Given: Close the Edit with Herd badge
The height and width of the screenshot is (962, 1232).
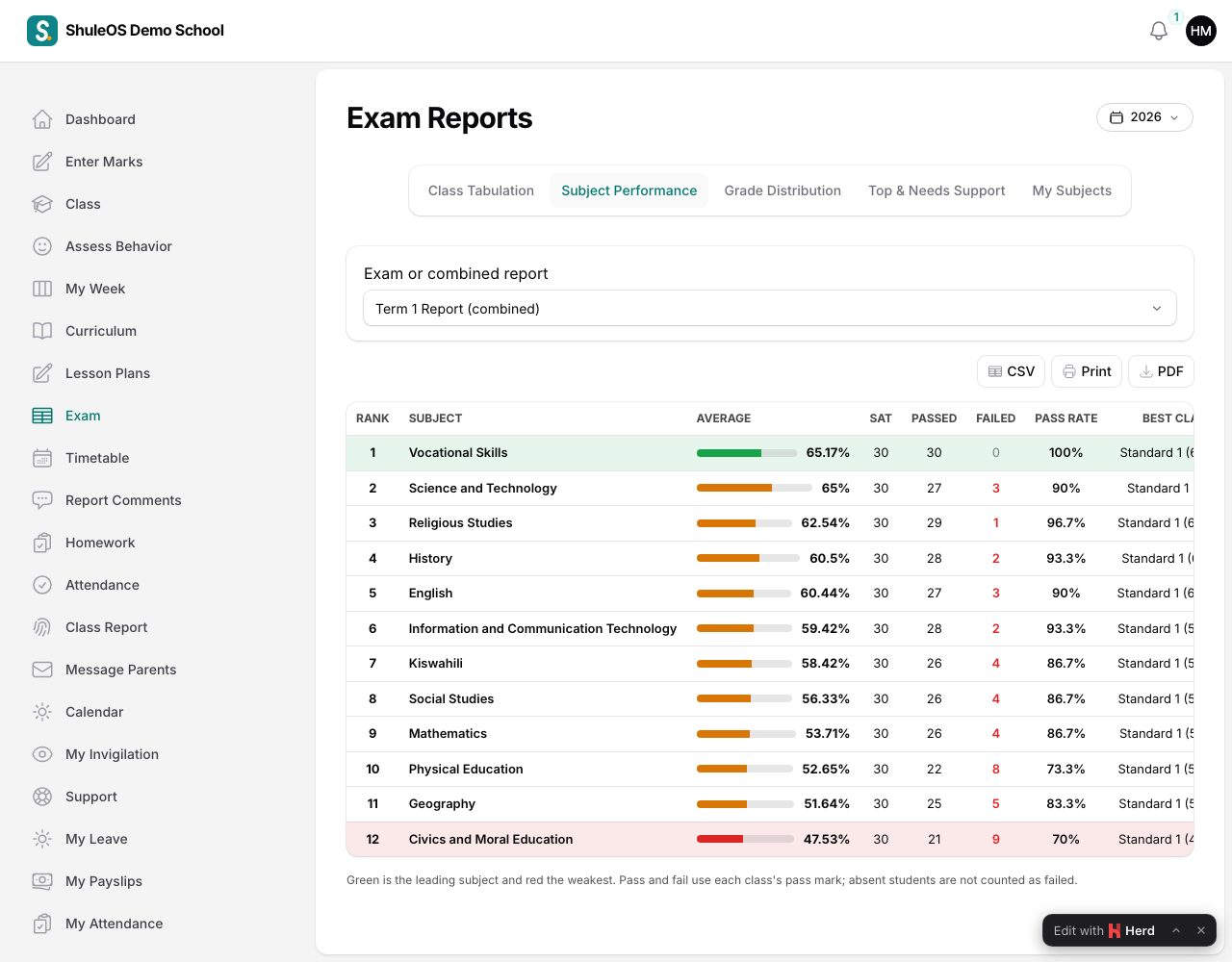Looking at the screenshot, I should coord(1201,930).
